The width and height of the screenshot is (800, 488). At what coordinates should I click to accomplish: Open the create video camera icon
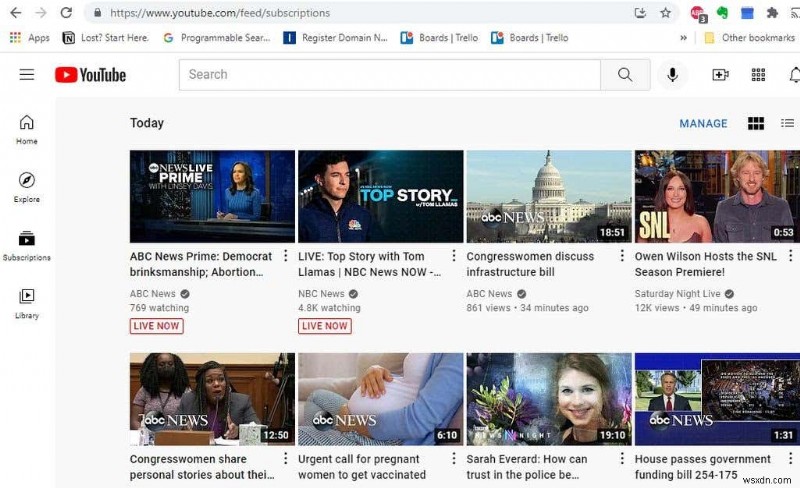[720, 75]
